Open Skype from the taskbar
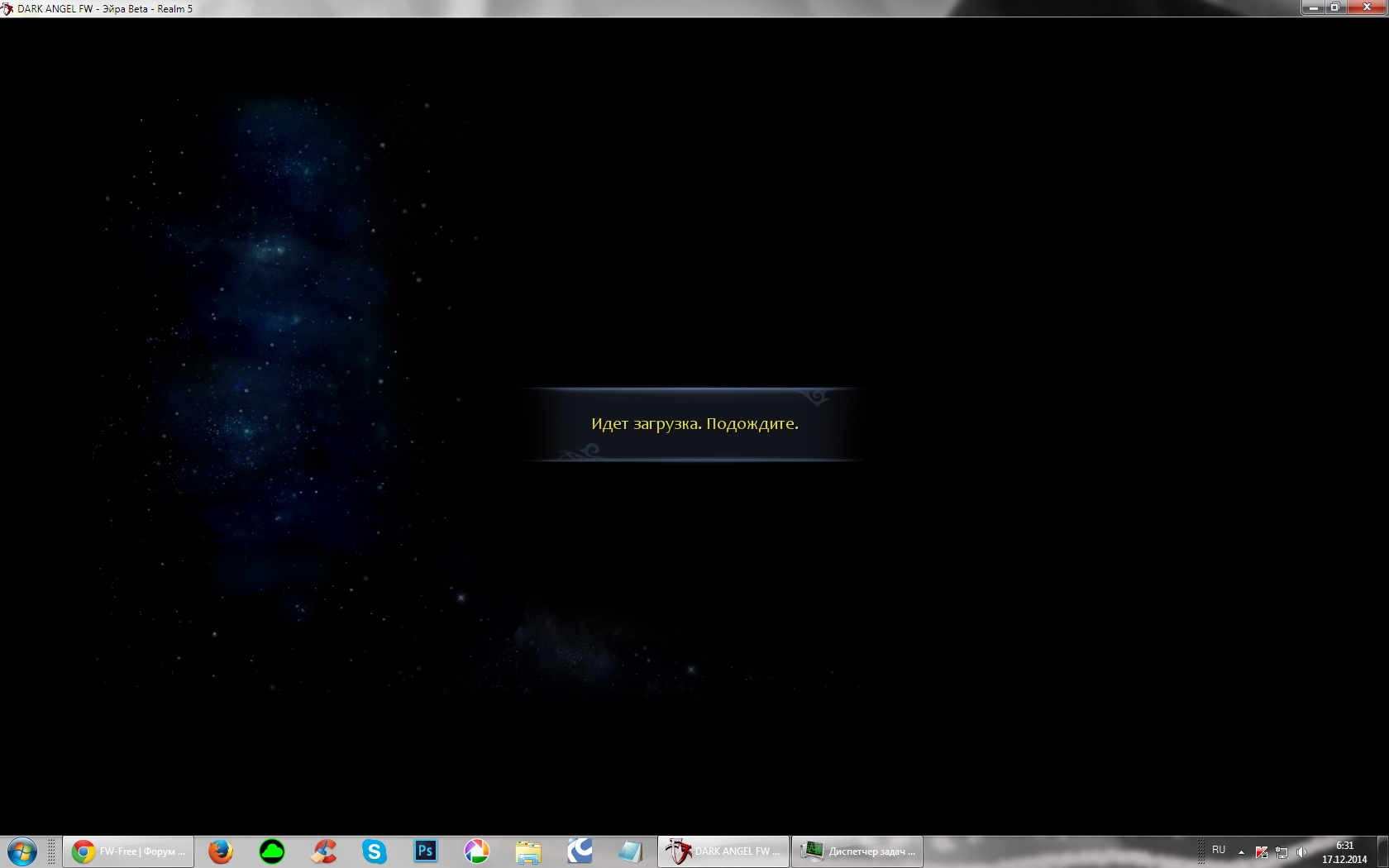 (x=375, y=851)
